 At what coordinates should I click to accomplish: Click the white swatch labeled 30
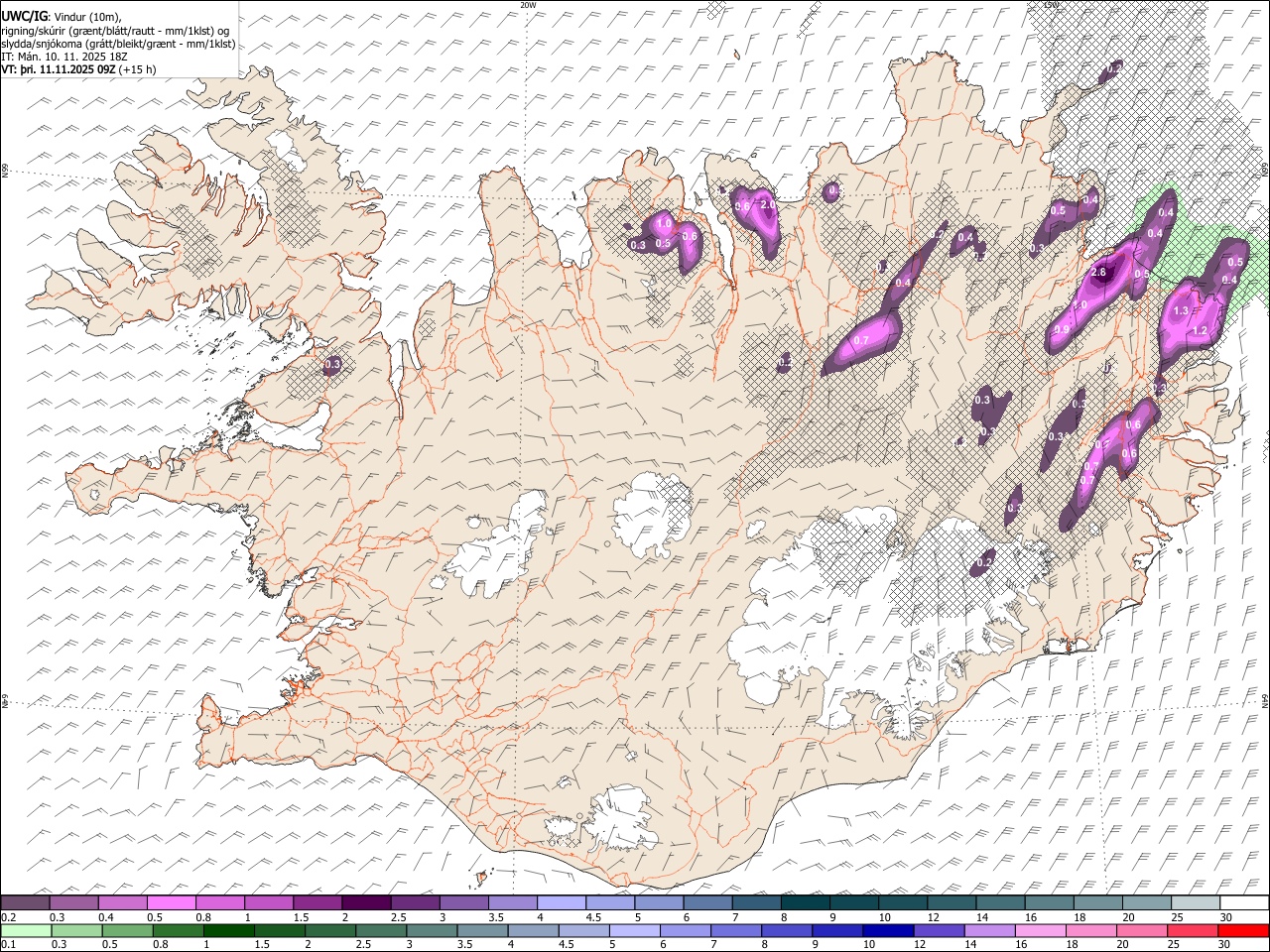pyautogui.click(x=1242, y=902)
